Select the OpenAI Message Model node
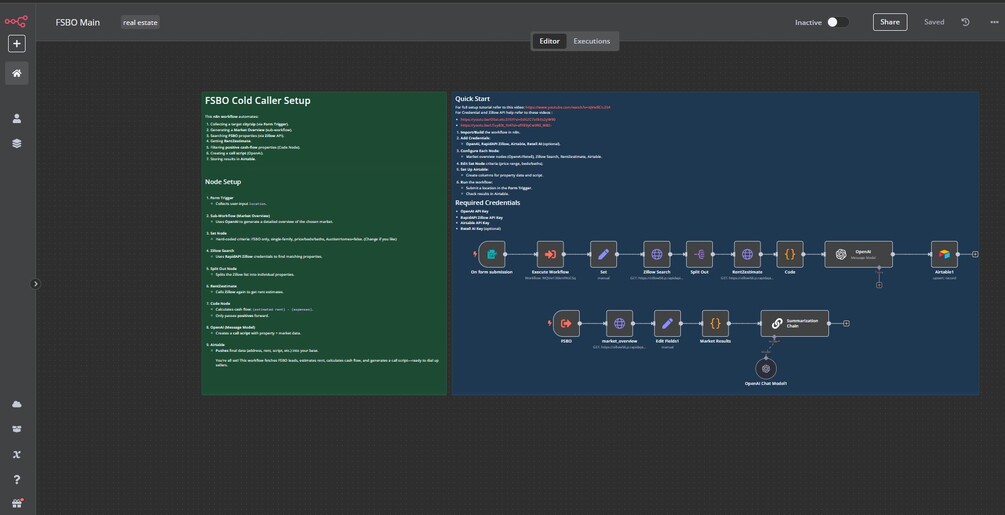The image size is (1005, 515). click(858, 254)
